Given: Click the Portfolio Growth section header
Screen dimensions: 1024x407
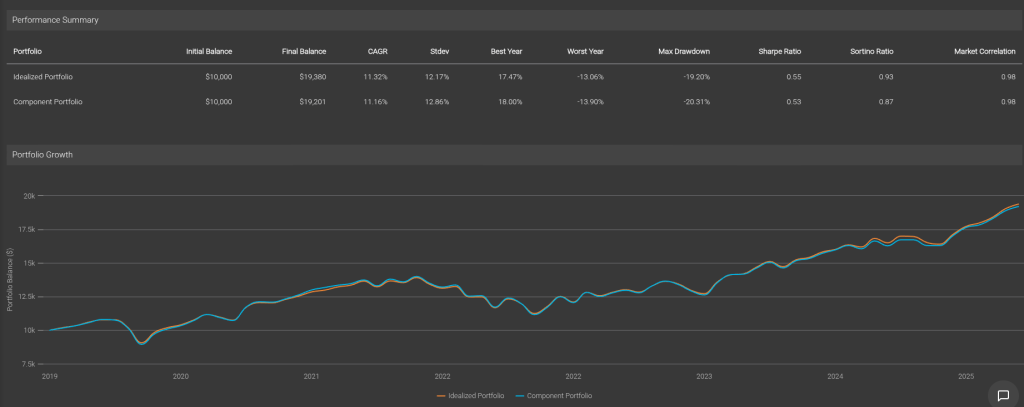Looking at the screenshot, I should coord(42,155).
